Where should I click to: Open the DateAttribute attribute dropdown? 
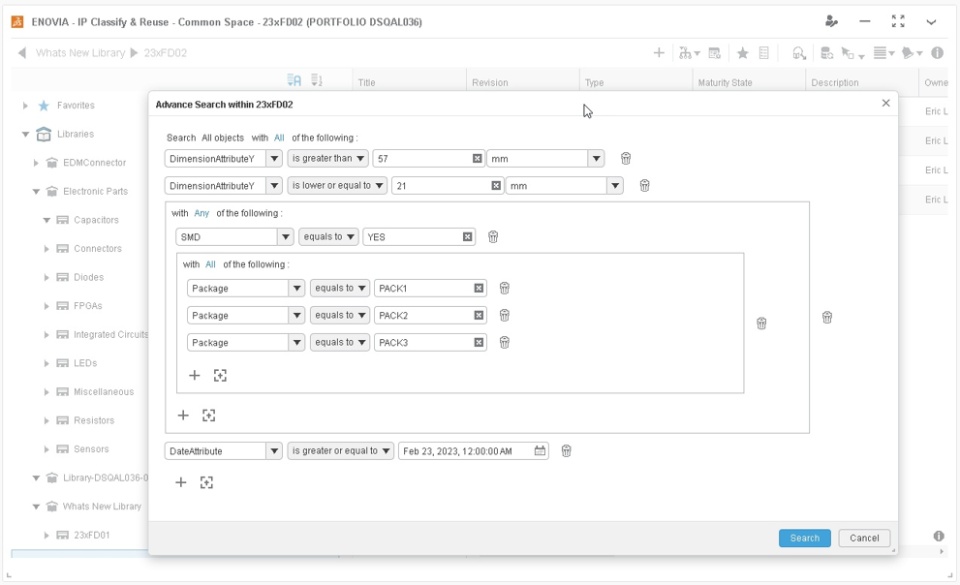point(274,451)
